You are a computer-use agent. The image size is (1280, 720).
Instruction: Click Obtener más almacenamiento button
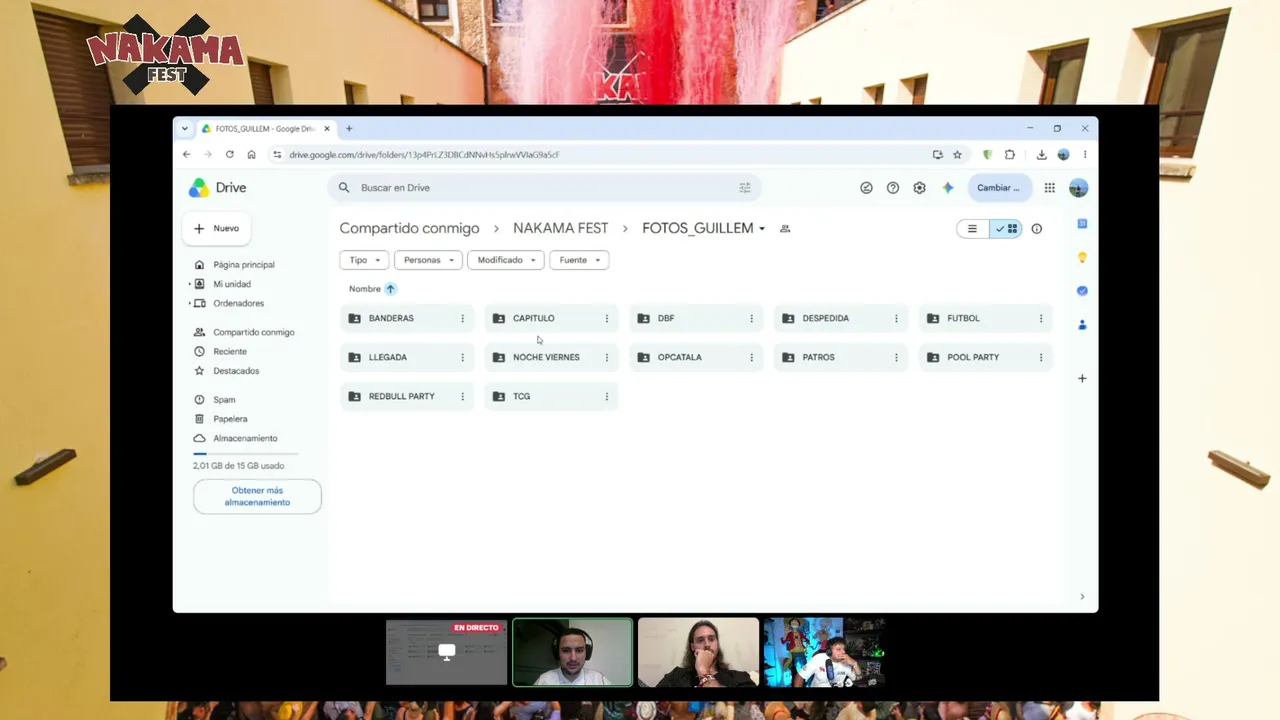click(x=257, y=497)
